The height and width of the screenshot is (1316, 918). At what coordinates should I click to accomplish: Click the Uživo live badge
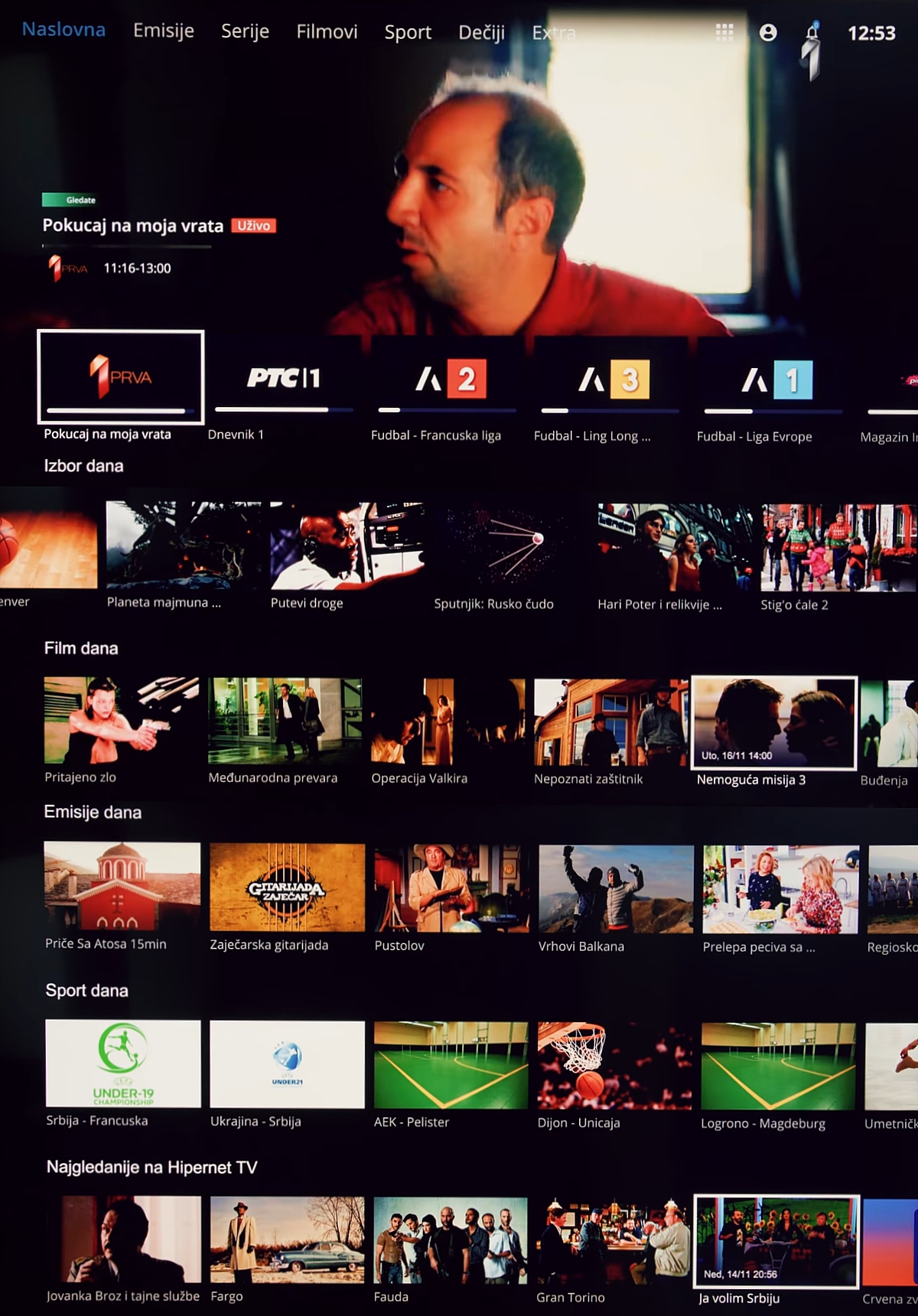point(253,226)
